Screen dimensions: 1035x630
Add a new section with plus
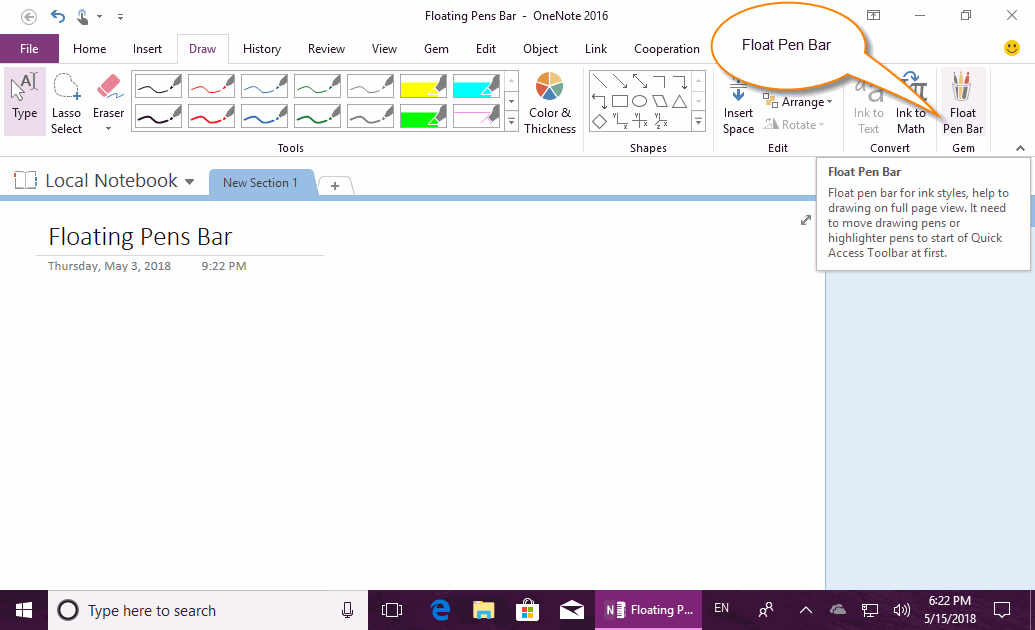pos(335,186)
